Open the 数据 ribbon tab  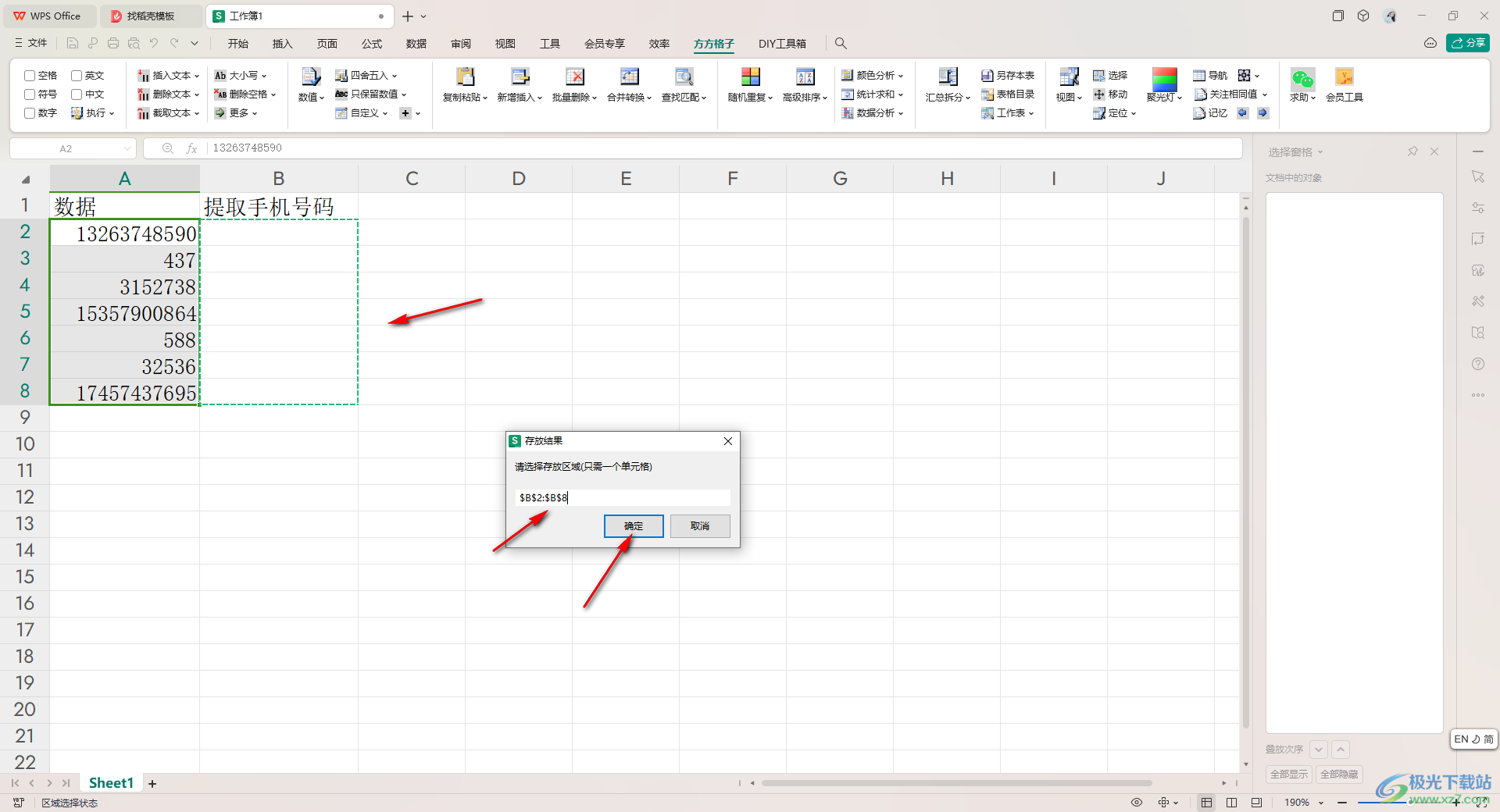coord(416,44)
